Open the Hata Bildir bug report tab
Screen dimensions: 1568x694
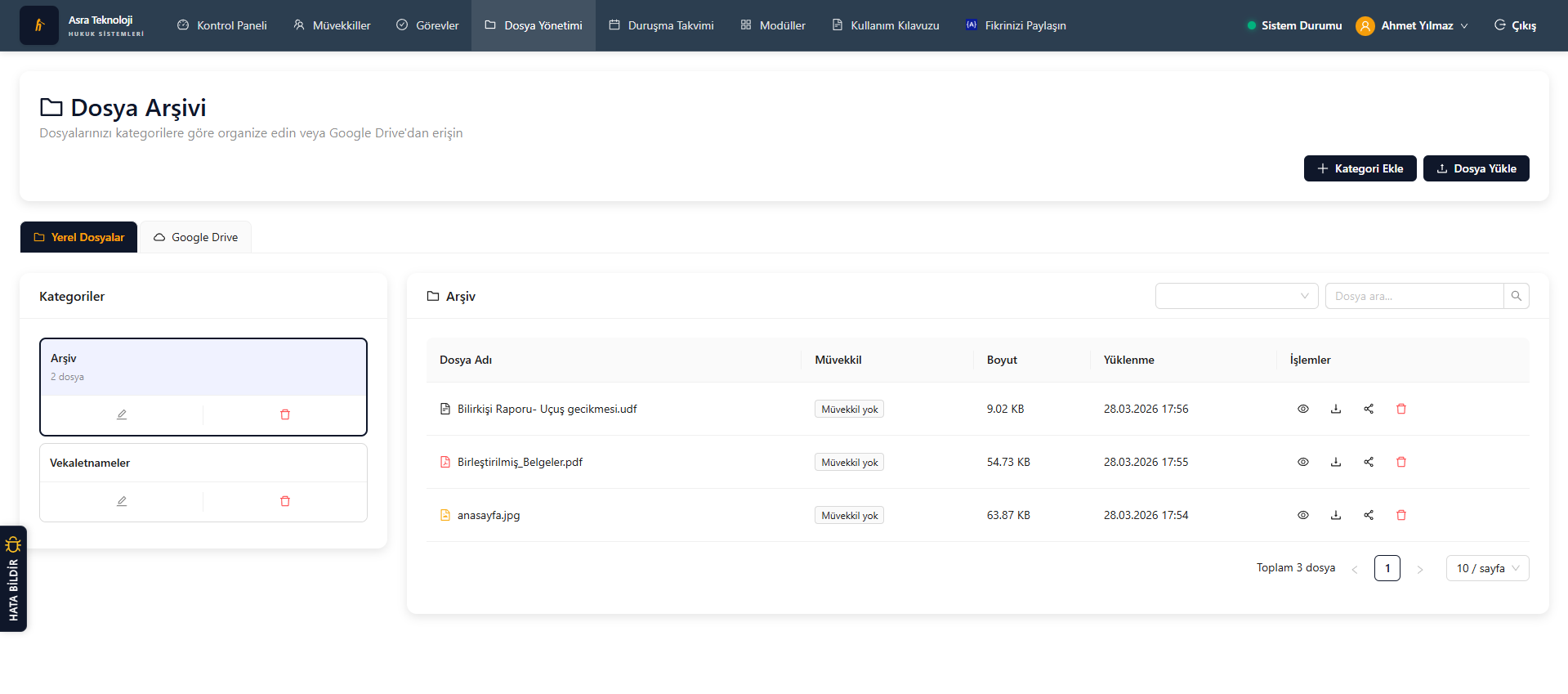[x=13, y=579]
